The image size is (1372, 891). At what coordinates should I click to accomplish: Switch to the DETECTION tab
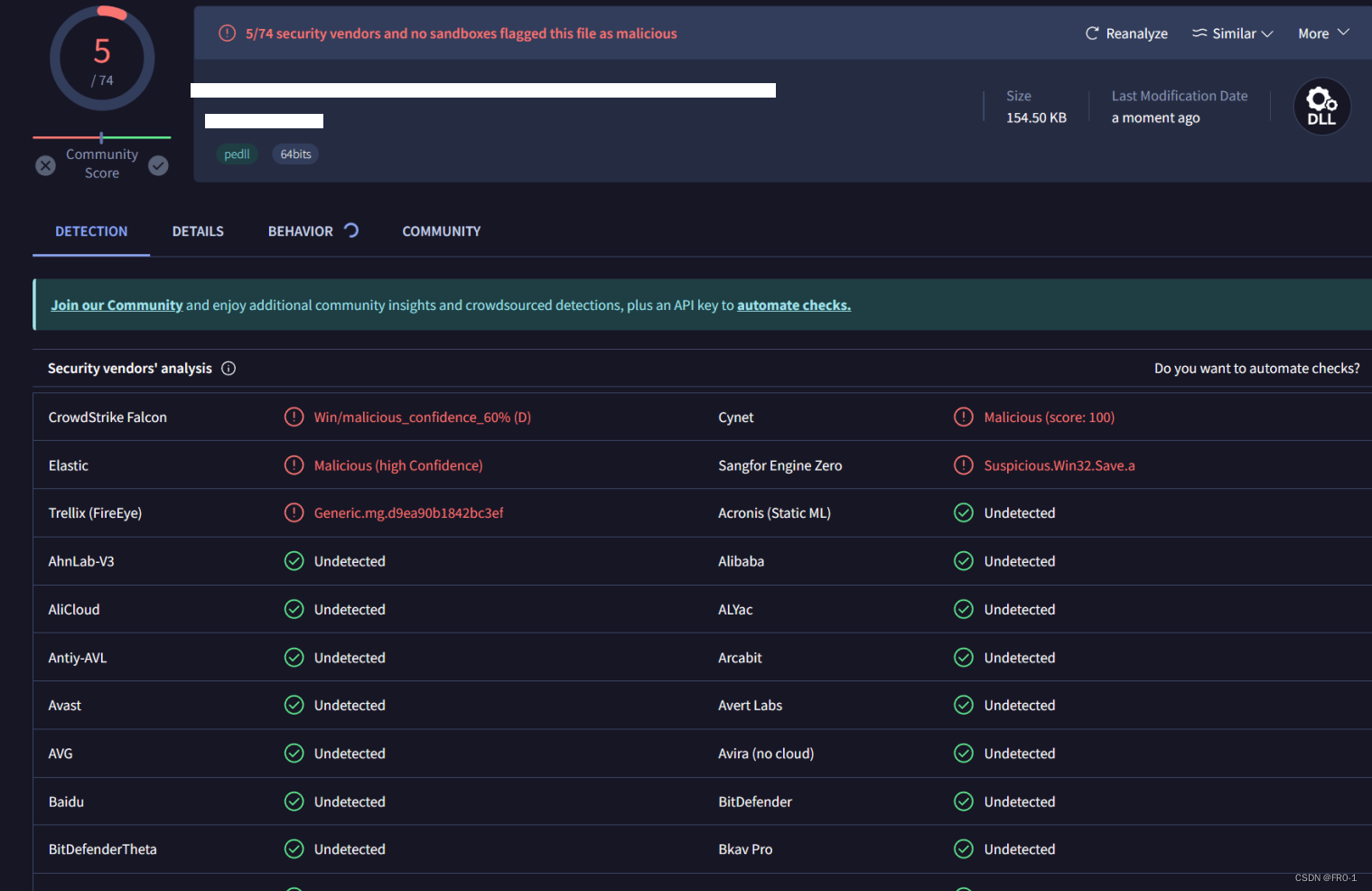coord(91,231)
